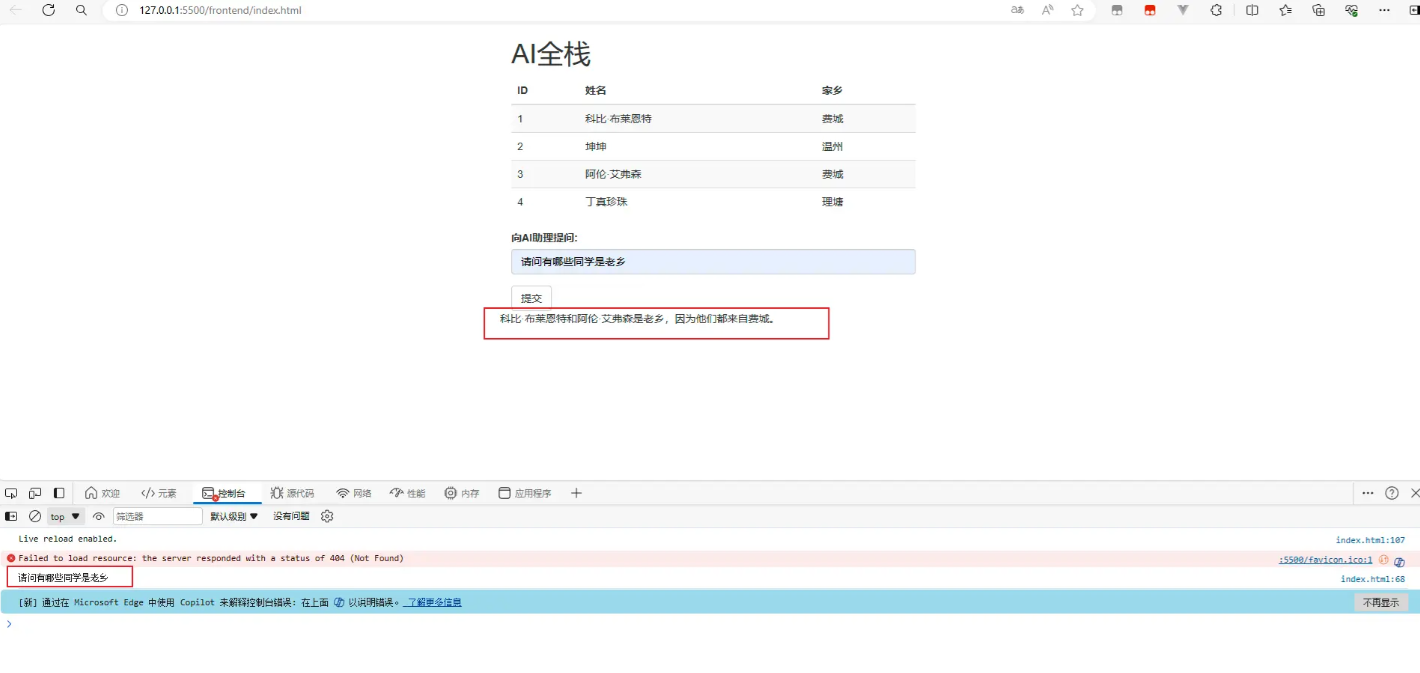Open the 默认级别 log level dropdown

tap(234, 517)
